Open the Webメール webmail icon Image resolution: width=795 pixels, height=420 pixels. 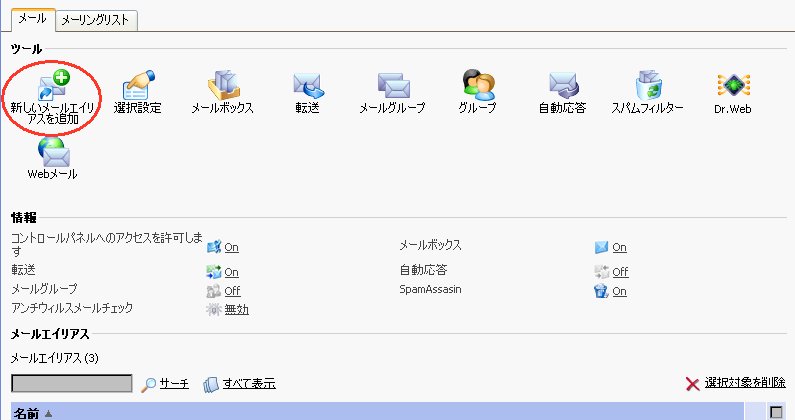(52, 153)
